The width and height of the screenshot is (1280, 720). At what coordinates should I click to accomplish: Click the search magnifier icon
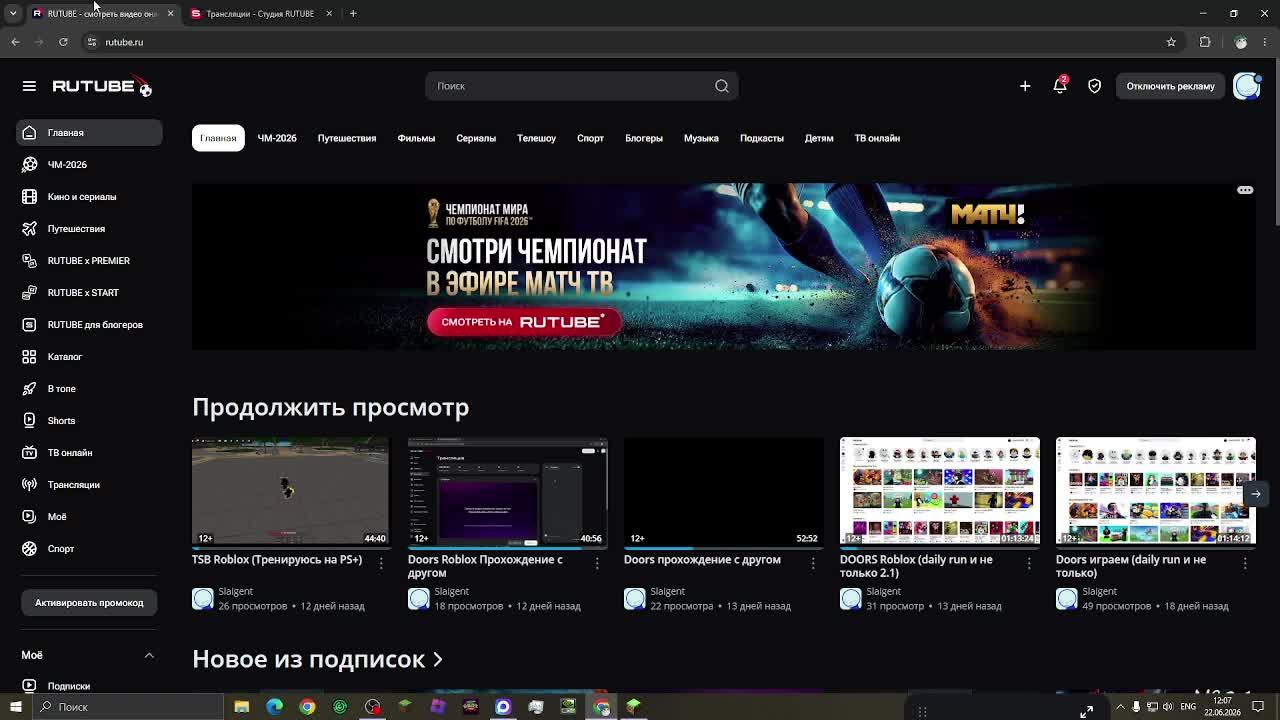pyautogui.click(x=722, y=86)
